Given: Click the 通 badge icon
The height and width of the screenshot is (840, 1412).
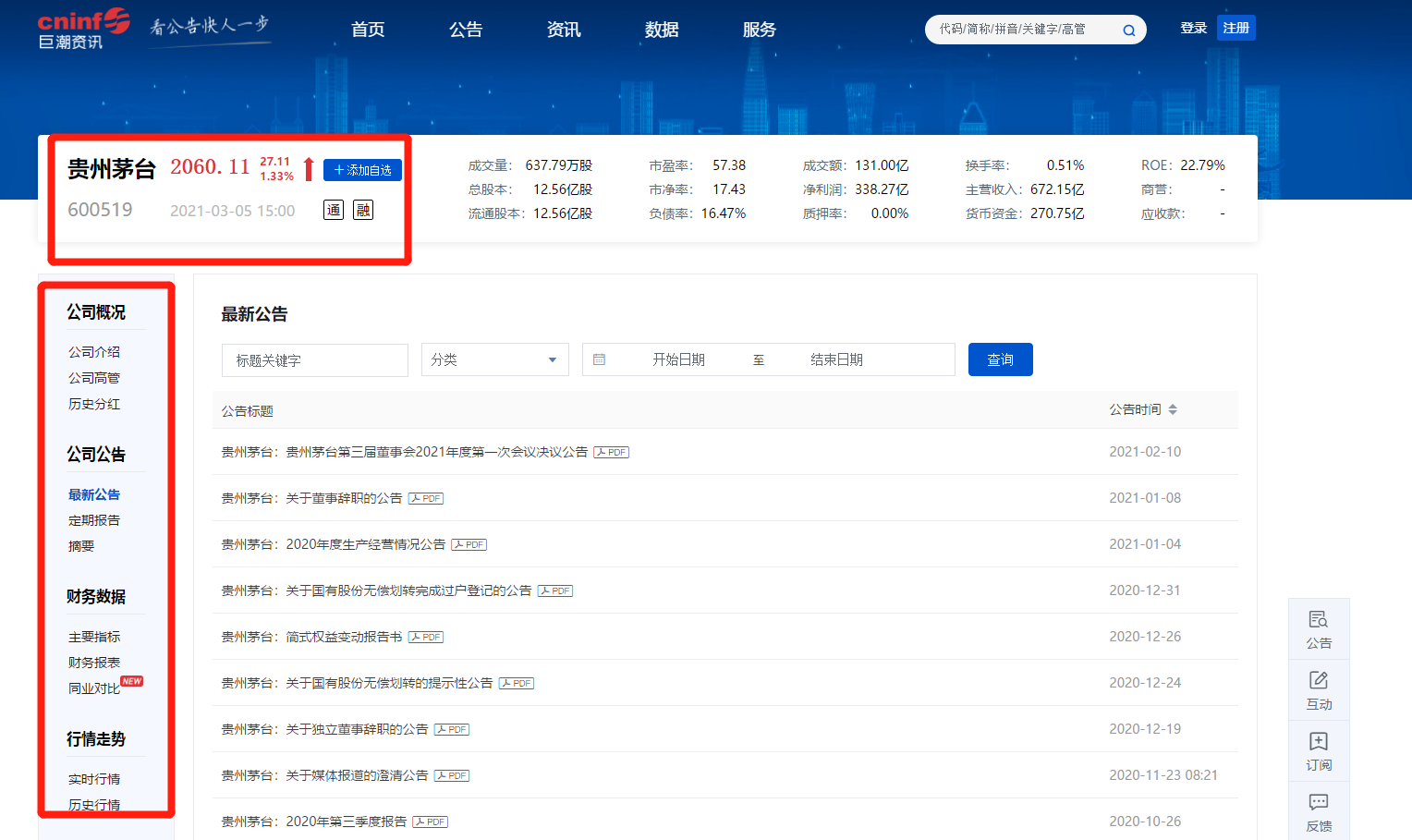Looking at the screenshot, I should point(334,210).
